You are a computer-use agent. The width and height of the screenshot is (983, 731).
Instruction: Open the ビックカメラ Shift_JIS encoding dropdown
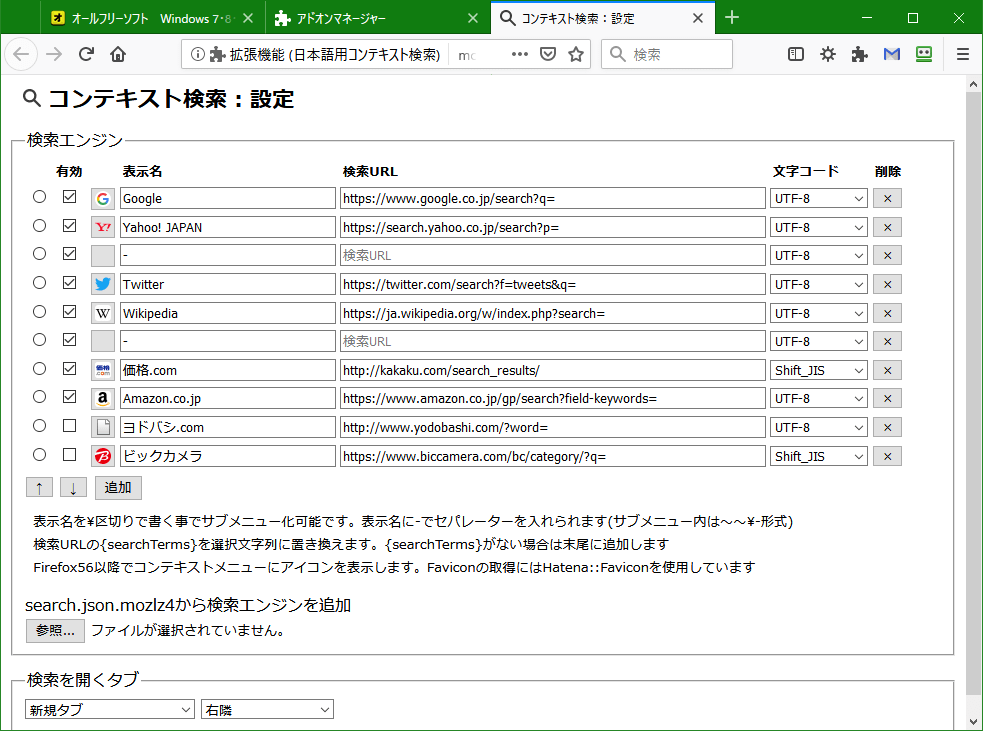click(x=819, y=456)
